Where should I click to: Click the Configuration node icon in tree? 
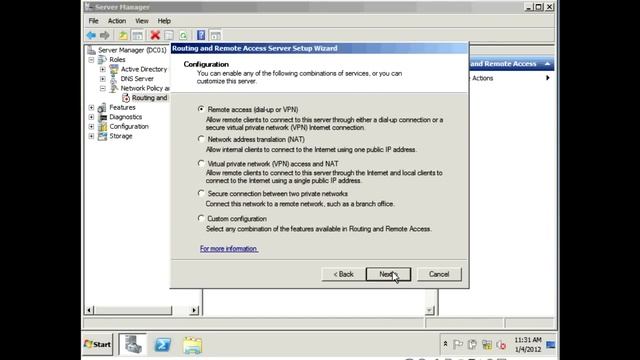click(x=102, y=127)
